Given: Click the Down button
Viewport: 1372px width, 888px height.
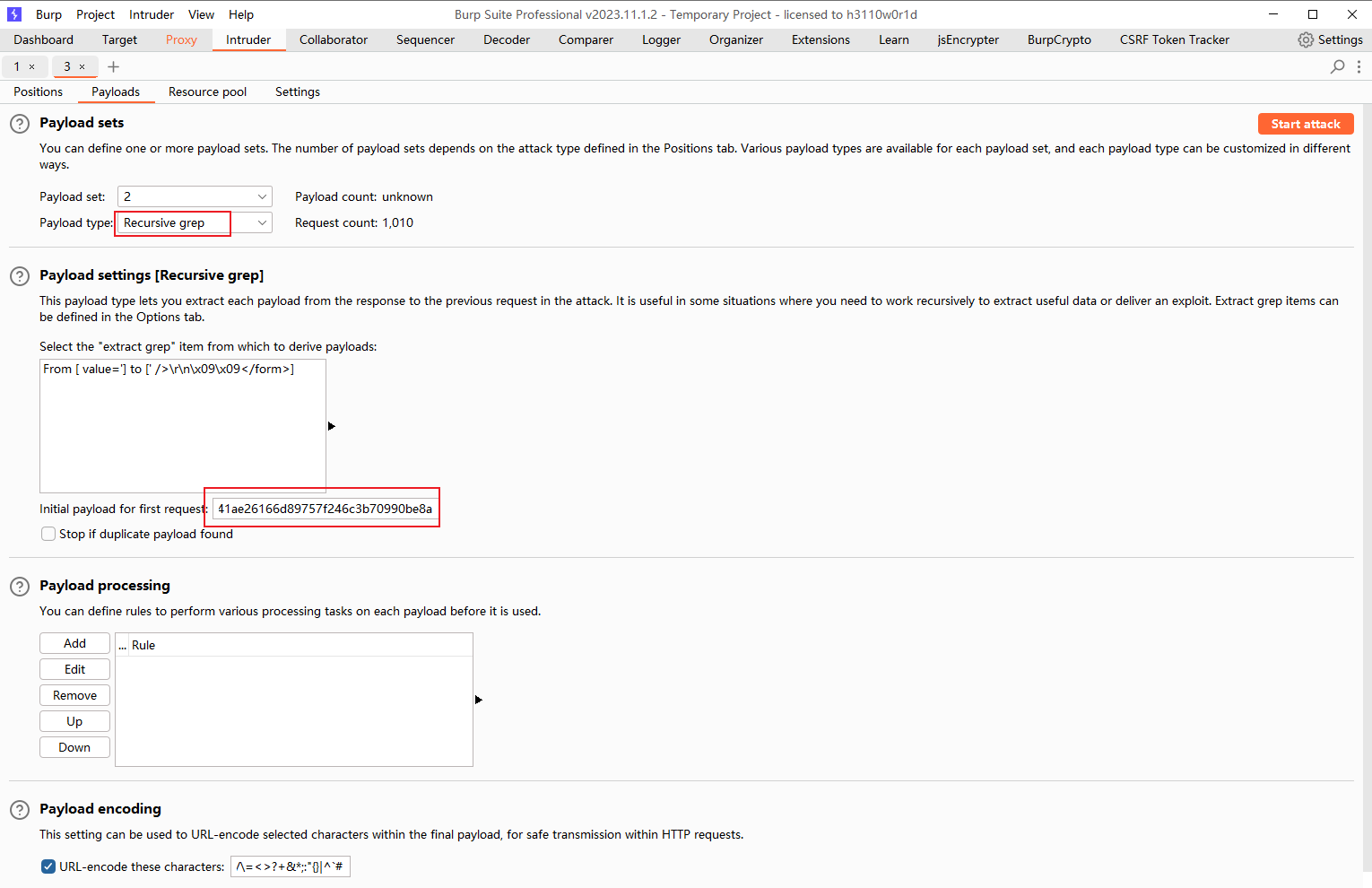Looking at the screenshot, I should (74, 747).
